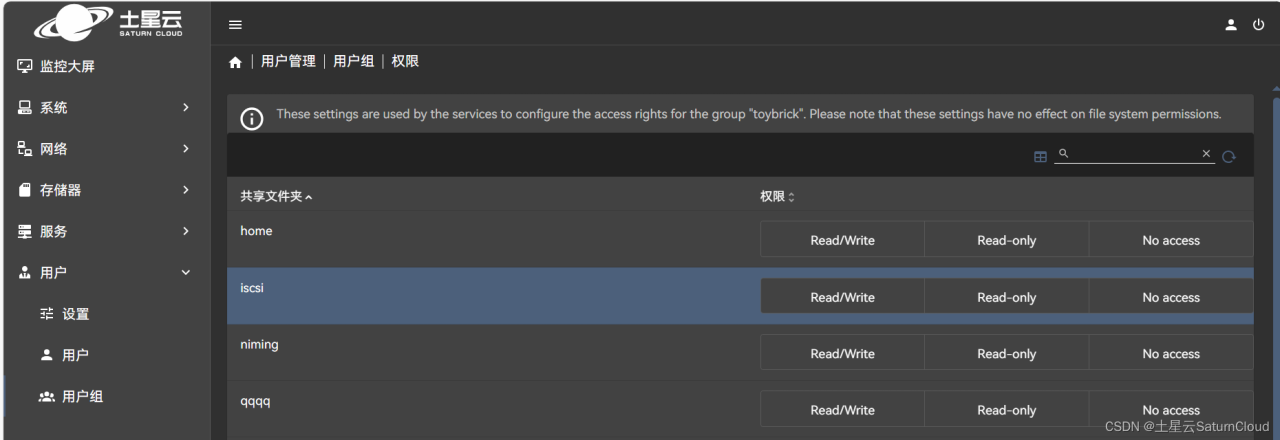Click the hamburger menu icon
This screenshot has height=440, width=1280.
235,25
